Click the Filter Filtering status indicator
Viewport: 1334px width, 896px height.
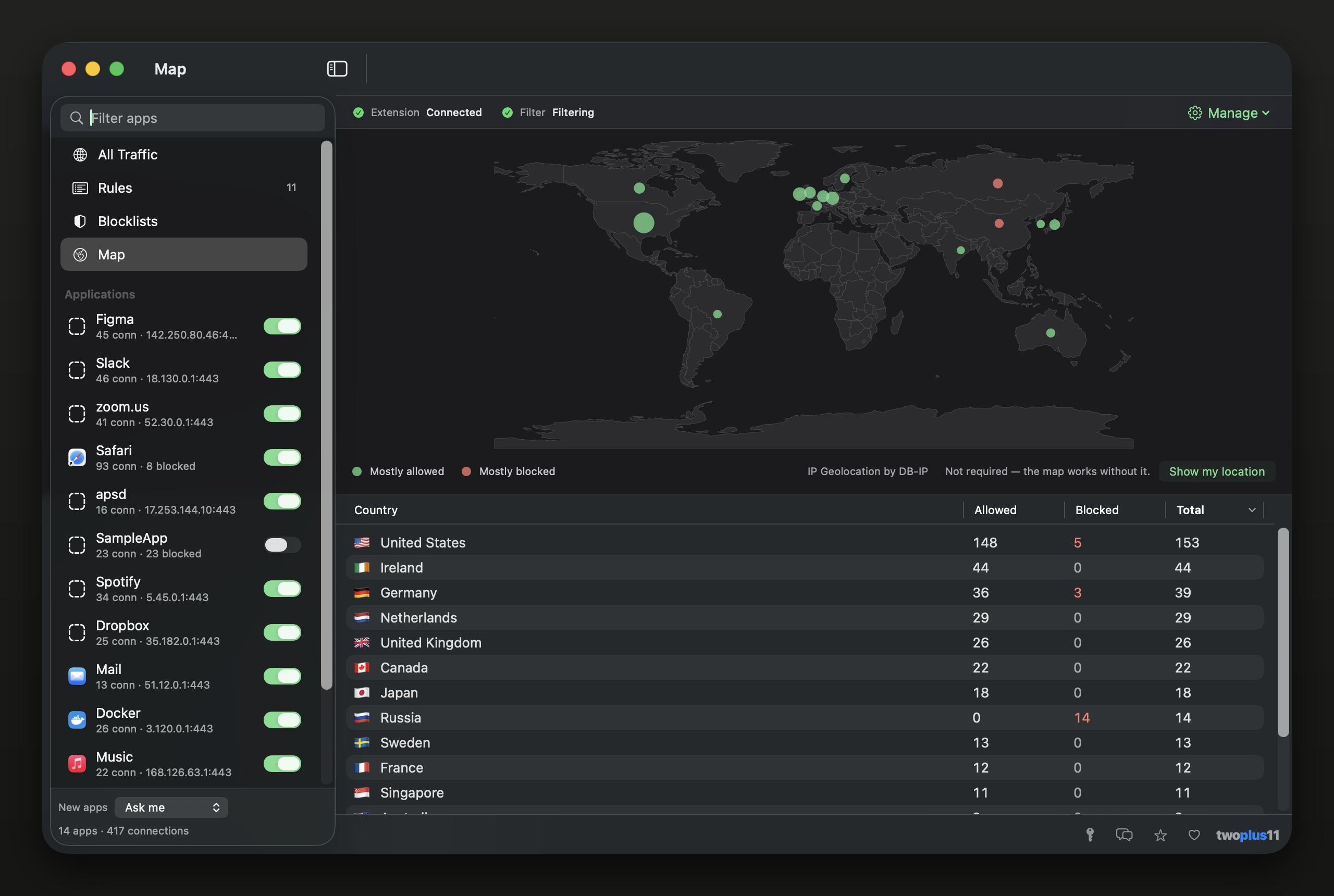click(548, 113)
